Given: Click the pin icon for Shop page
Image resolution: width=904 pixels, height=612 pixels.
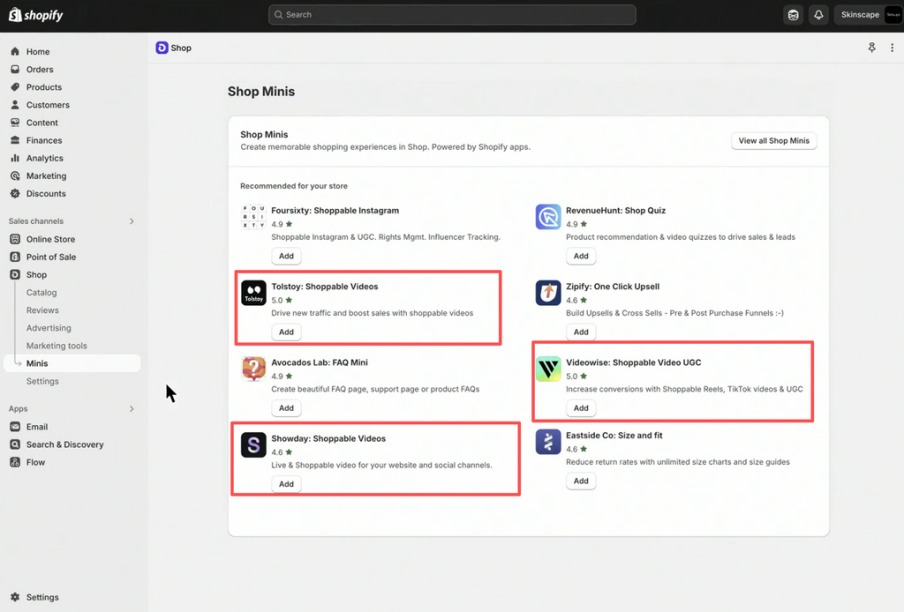Looking at the screenshot, I should click(872, 48).
